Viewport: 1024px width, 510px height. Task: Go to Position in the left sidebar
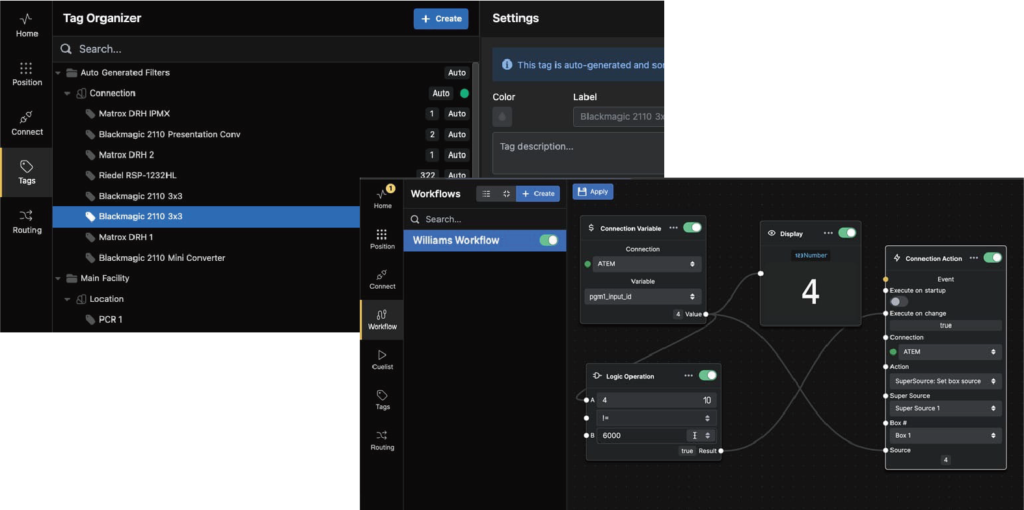point(27,73)
